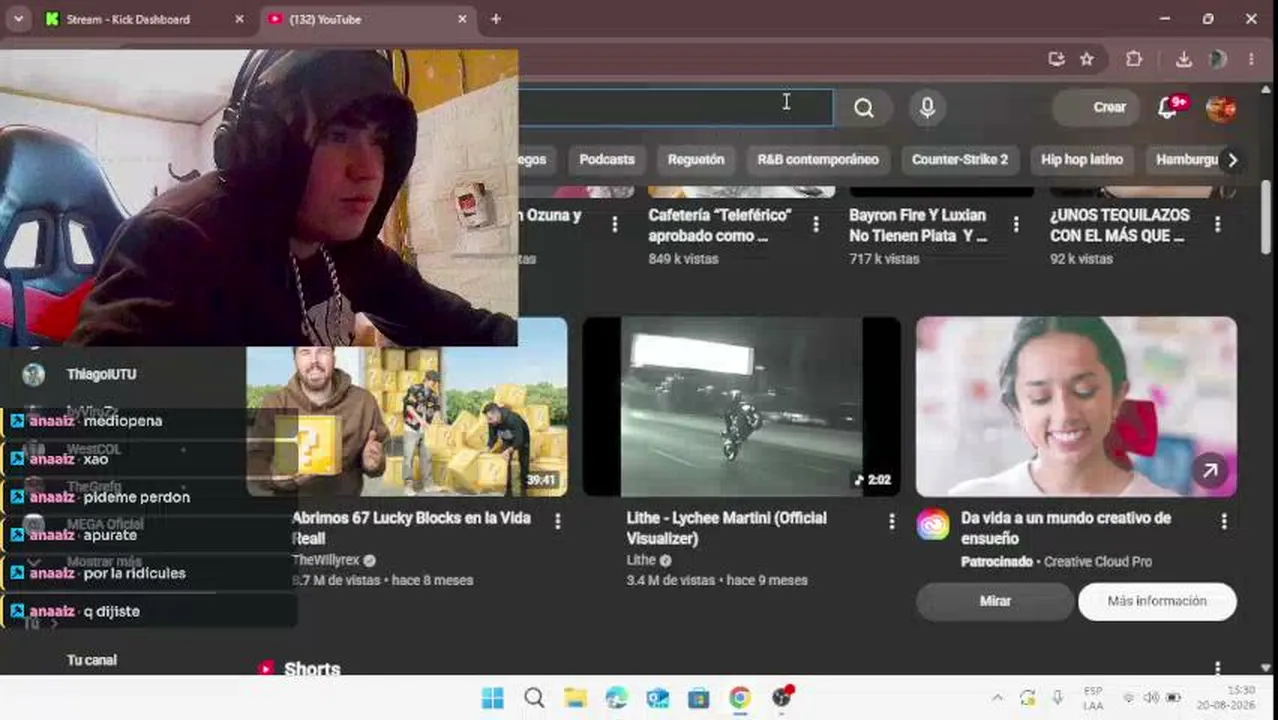Open Windows Start menu

pyautogui.click(x=493, y=698)
